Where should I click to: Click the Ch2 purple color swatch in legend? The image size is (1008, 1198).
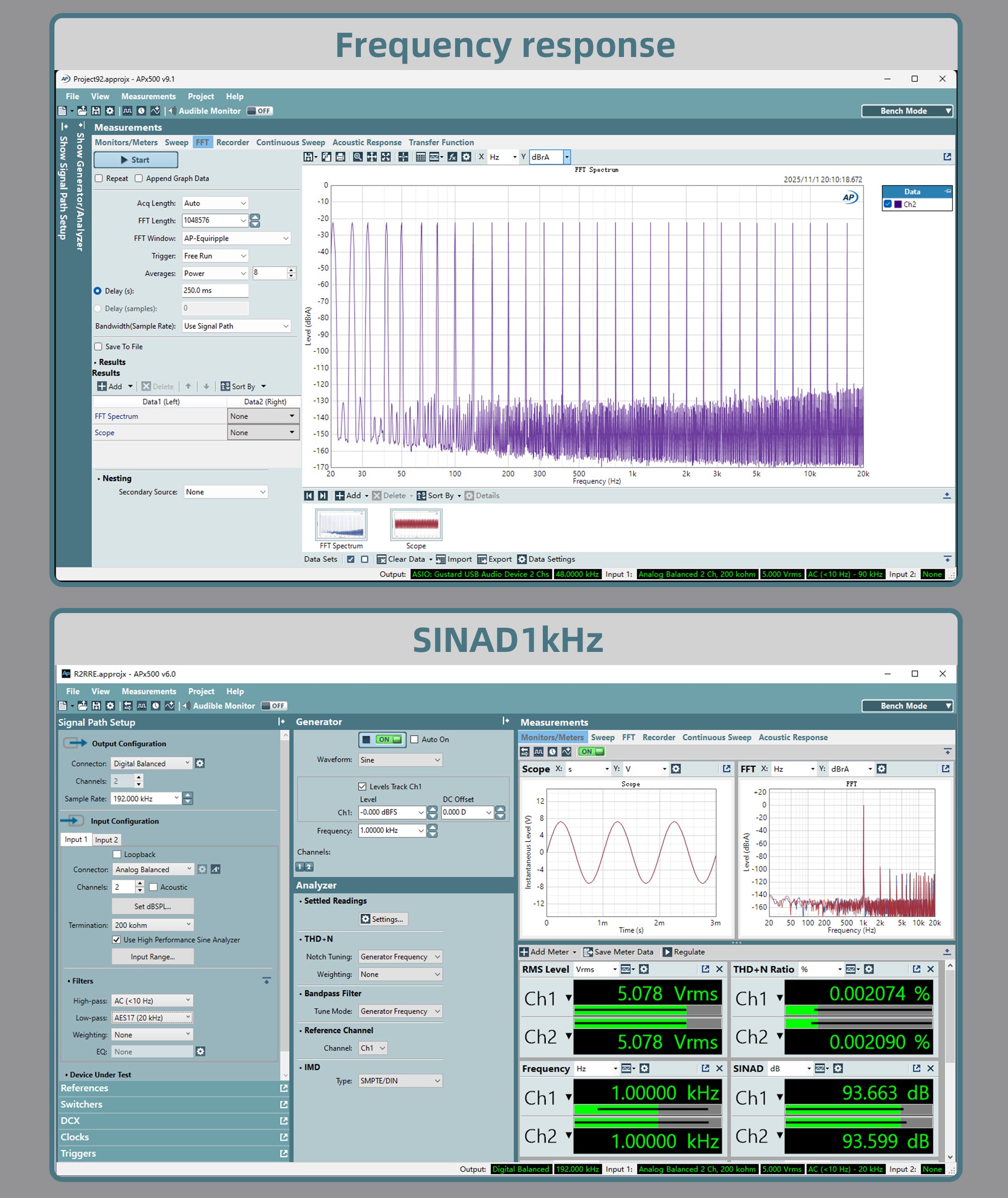point(898,204)
